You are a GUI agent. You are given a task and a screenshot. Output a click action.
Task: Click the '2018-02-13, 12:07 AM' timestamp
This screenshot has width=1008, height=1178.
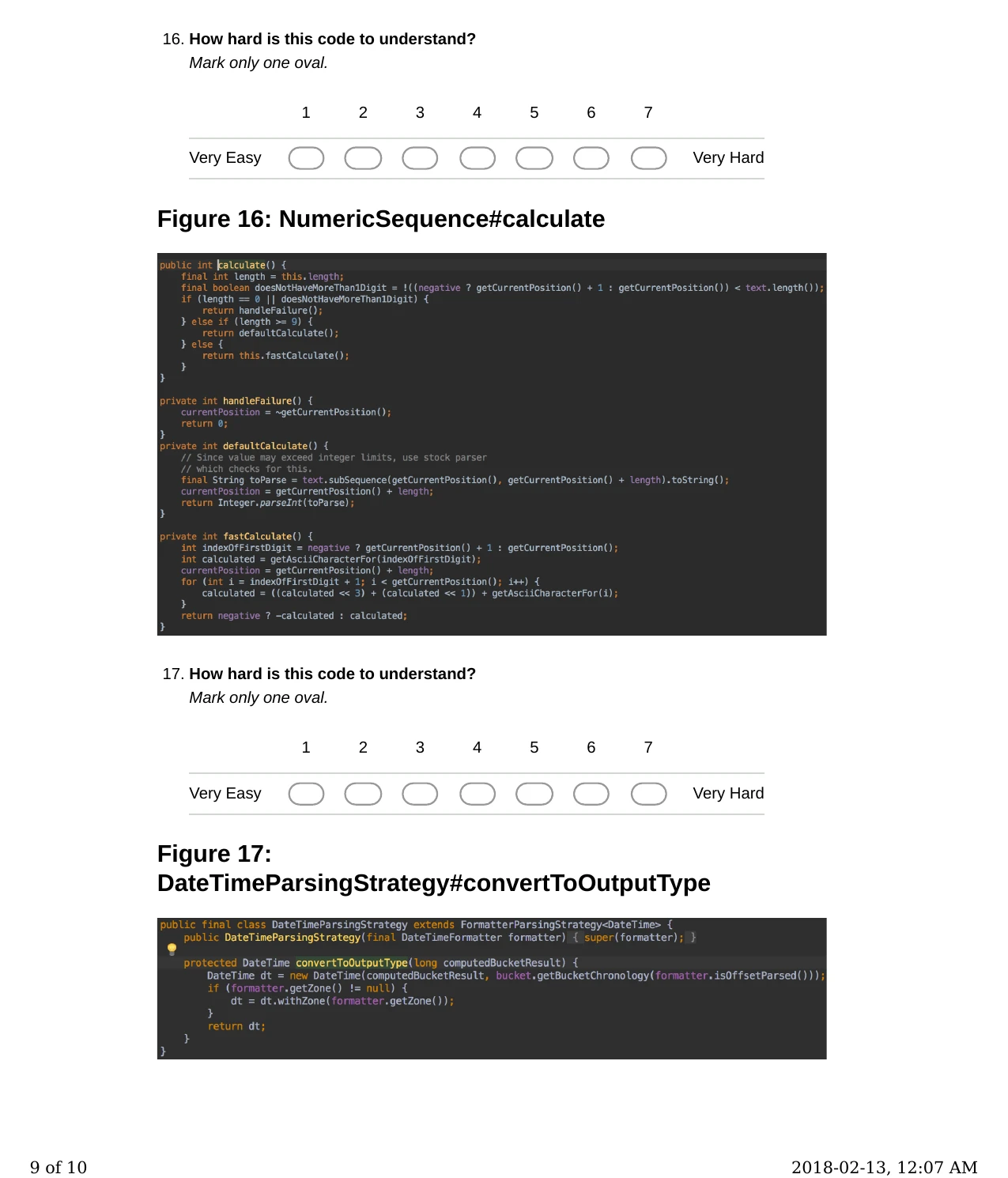pos(885,1167)
